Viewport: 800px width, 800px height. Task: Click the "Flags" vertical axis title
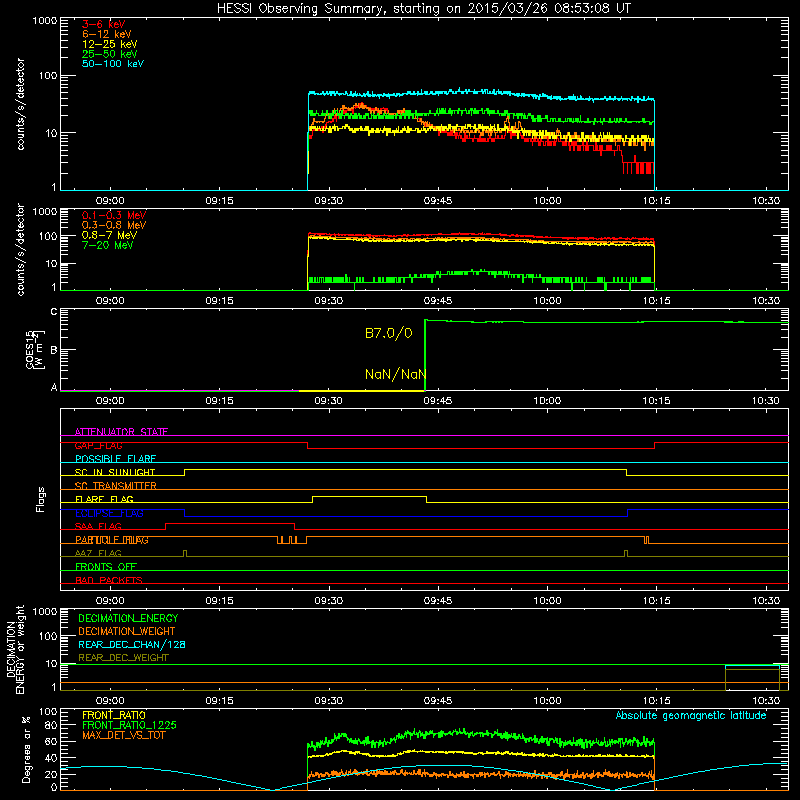click(x=41, y=499)
